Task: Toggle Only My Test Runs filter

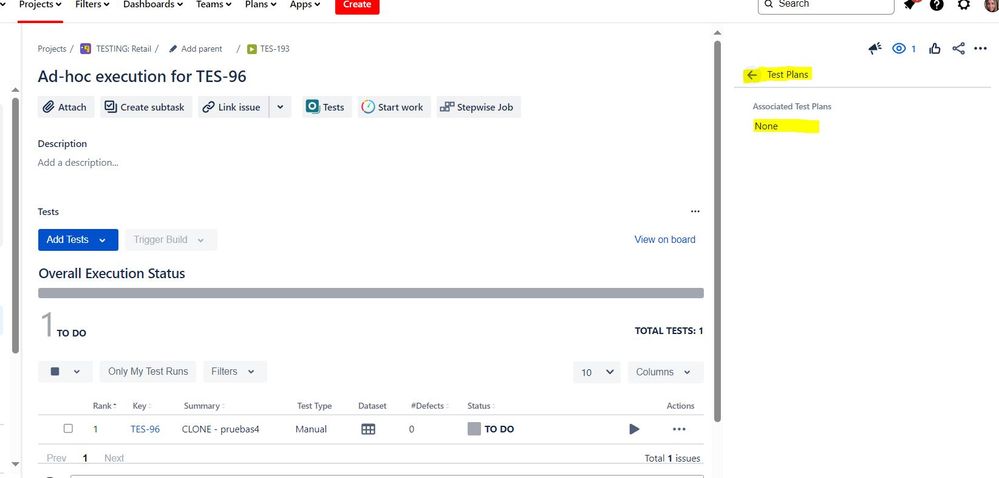Action: click(x=148, y=372)
